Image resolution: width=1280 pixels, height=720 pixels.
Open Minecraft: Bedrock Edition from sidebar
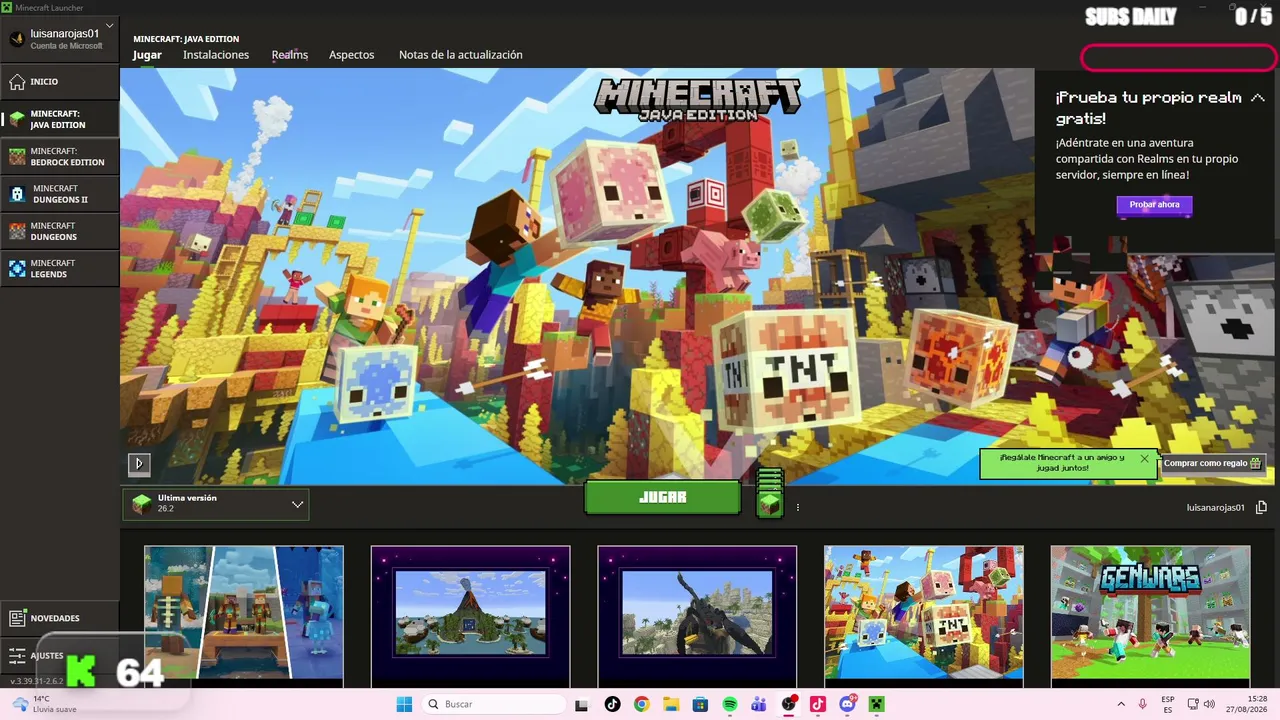pos(60,156)
